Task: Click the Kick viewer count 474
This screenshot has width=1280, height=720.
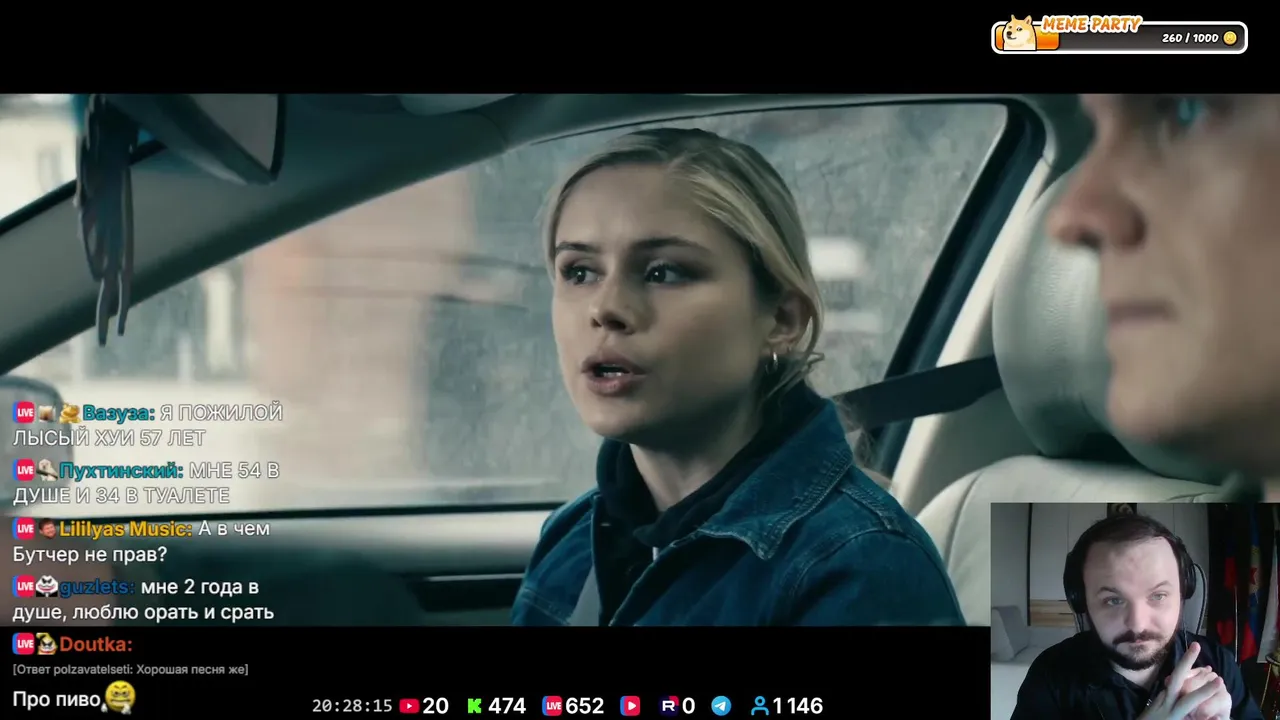Action: (507, 706)
